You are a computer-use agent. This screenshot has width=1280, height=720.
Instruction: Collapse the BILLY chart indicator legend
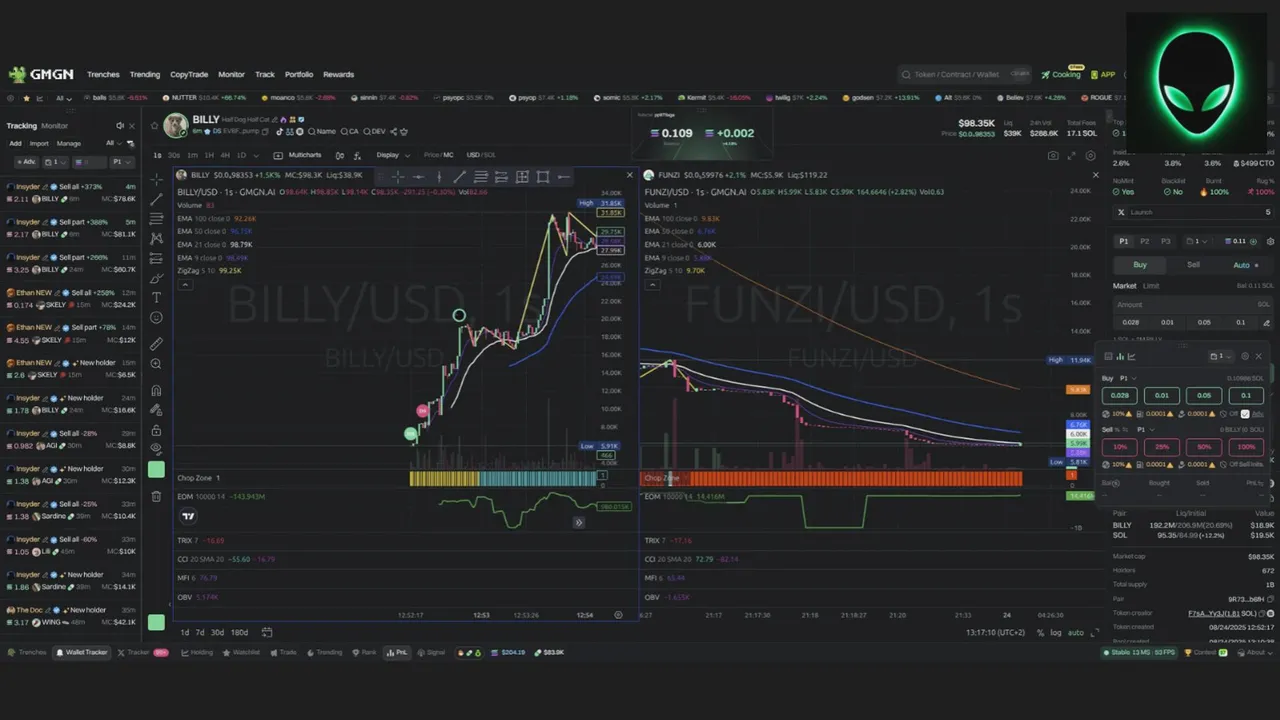coord(184,285)
